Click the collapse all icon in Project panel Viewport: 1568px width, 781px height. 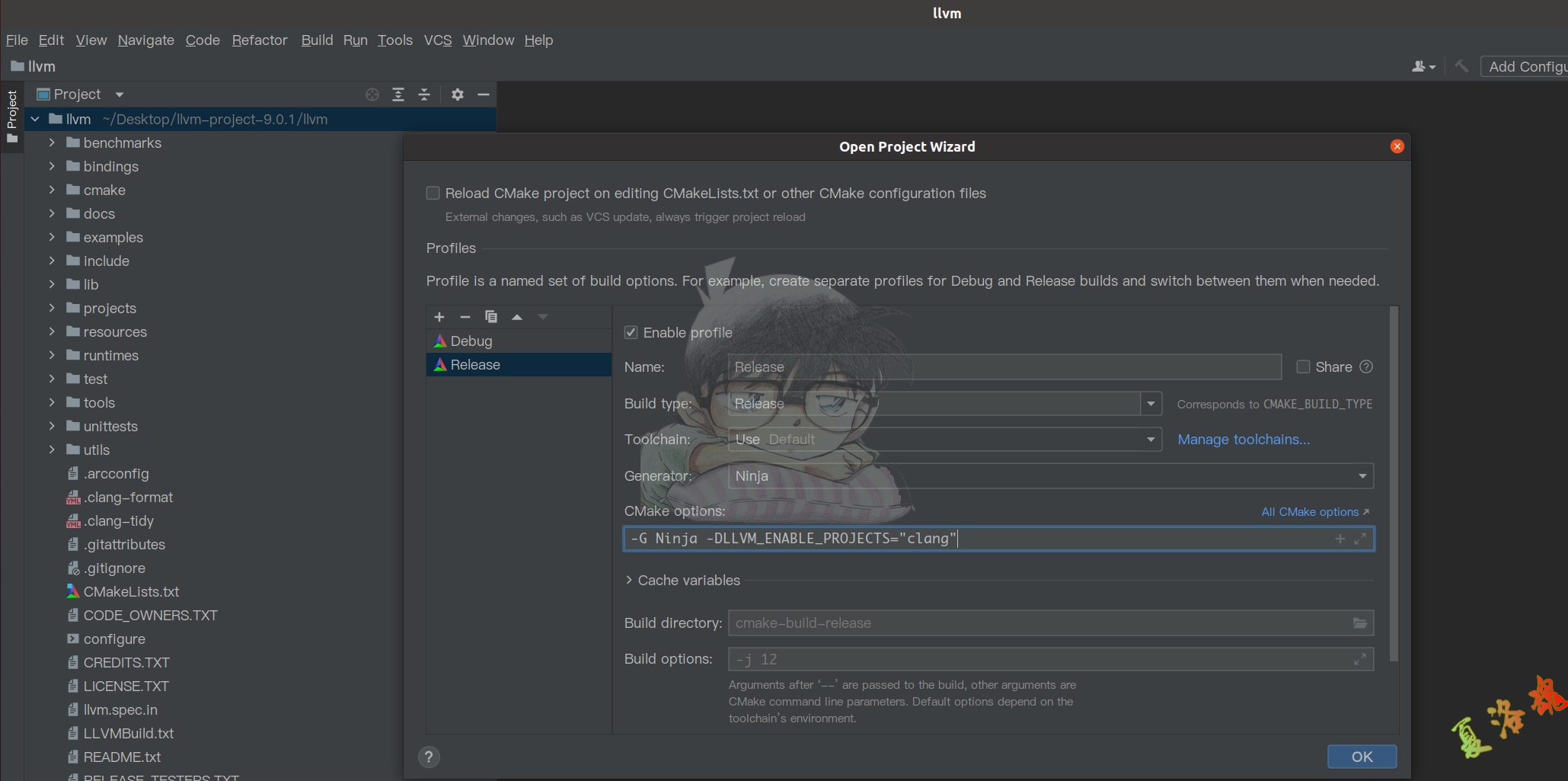pyautogui.click(x=424, y=94)
